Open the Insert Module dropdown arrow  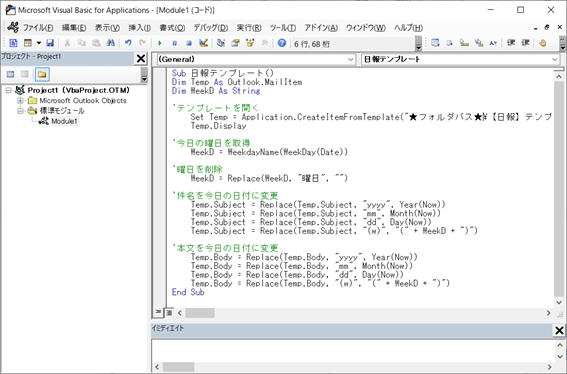pyautogui.click(x=38, y=43)
